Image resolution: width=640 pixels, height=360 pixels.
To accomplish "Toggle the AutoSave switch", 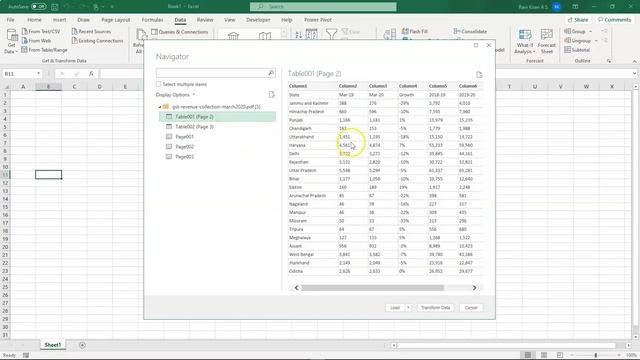I will [x=39, y=7].
